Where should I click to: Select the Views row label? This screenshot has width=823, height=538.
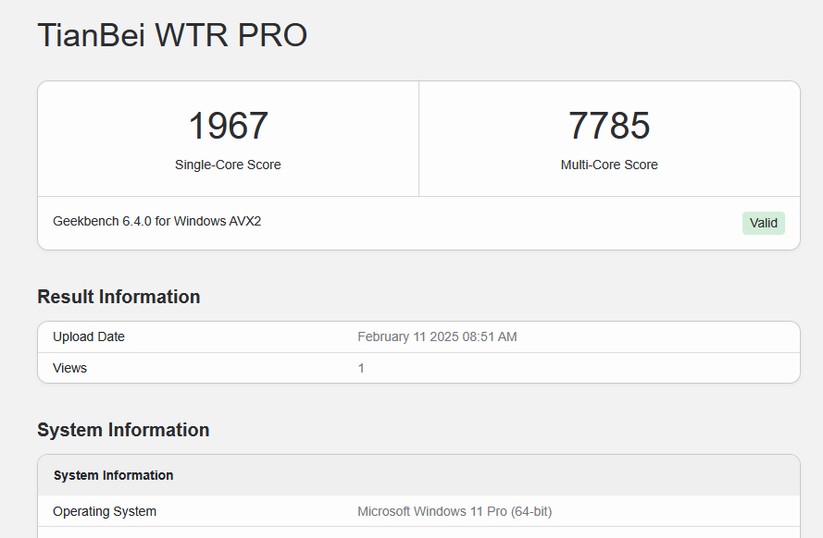(x=70, y=368)
